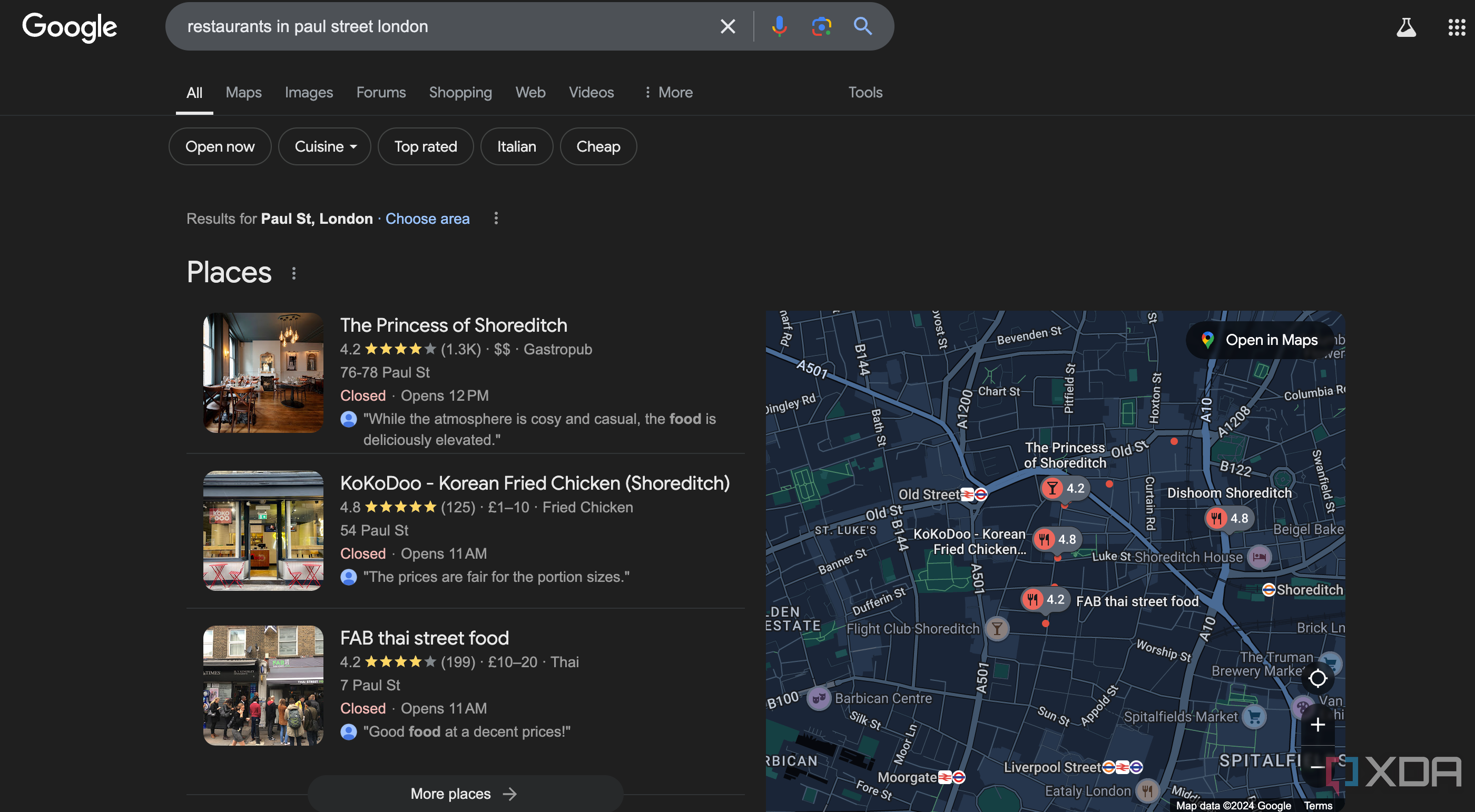The image size is (1475, 812).
Task: Open The Princess of Shoreditch listing title
Action: 453,325
